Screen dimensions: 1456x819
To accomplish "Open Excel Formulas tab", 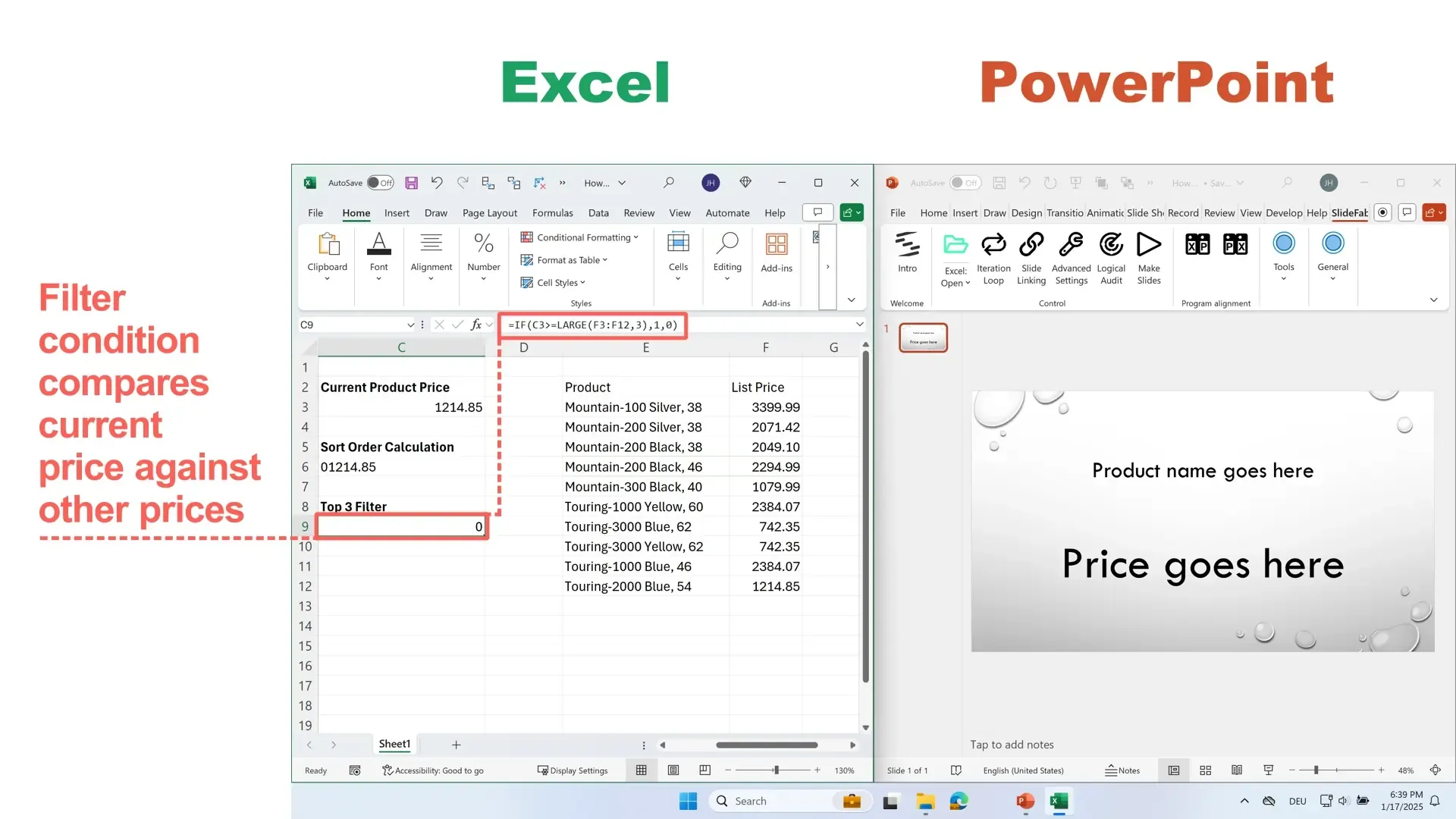I will pyautogui.click(x=552, y=213).
